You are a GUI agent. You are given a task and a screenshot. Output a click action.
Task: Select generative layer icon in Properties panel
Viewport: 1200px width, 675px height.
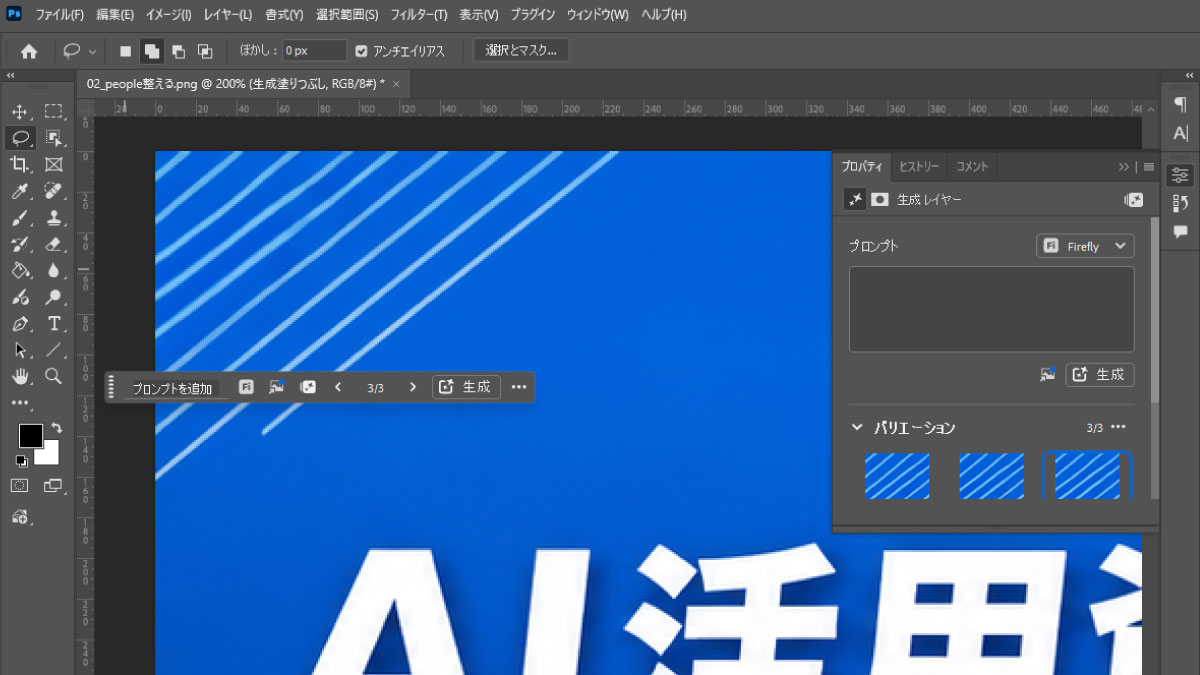[854, 200]
